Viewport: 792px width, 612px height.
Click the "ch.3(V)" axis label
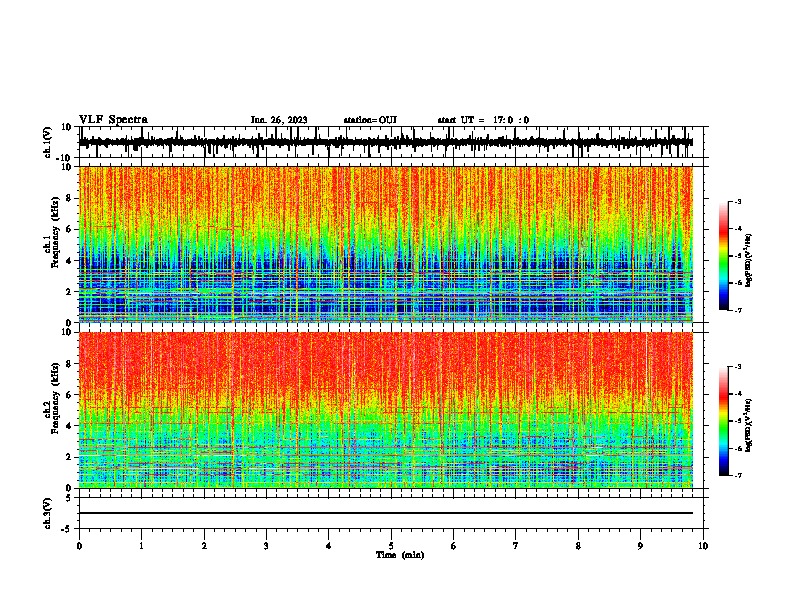coord(48,513)
